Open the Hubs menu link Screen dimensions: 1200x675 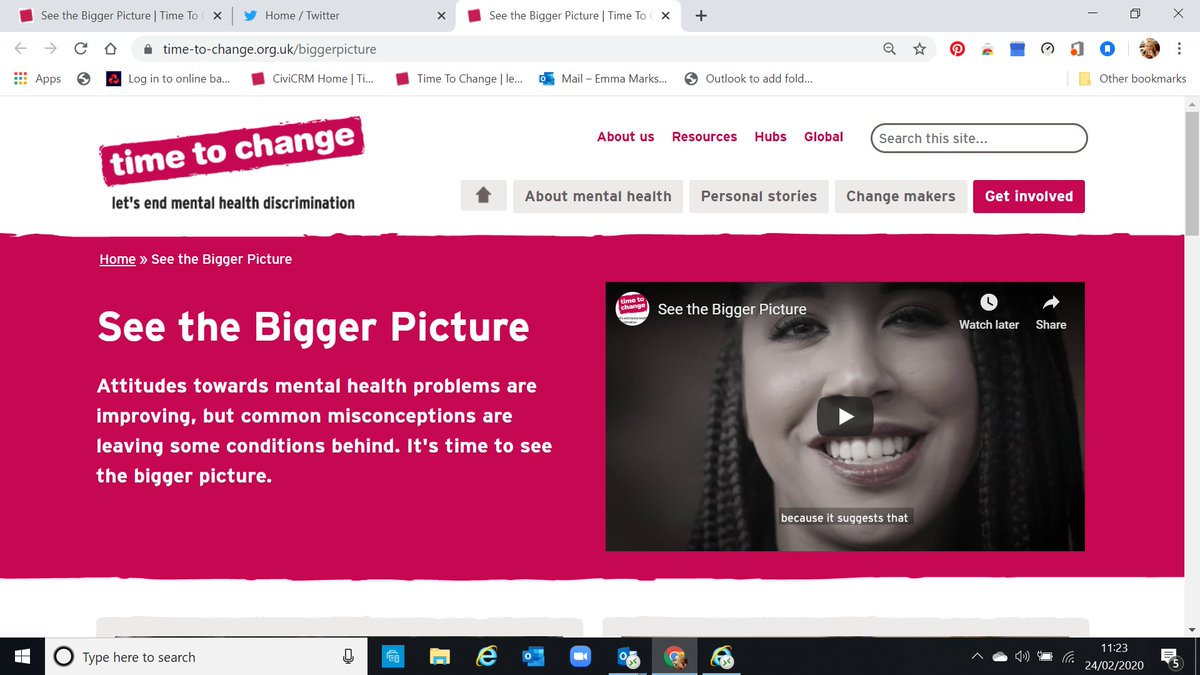[770, 137]
